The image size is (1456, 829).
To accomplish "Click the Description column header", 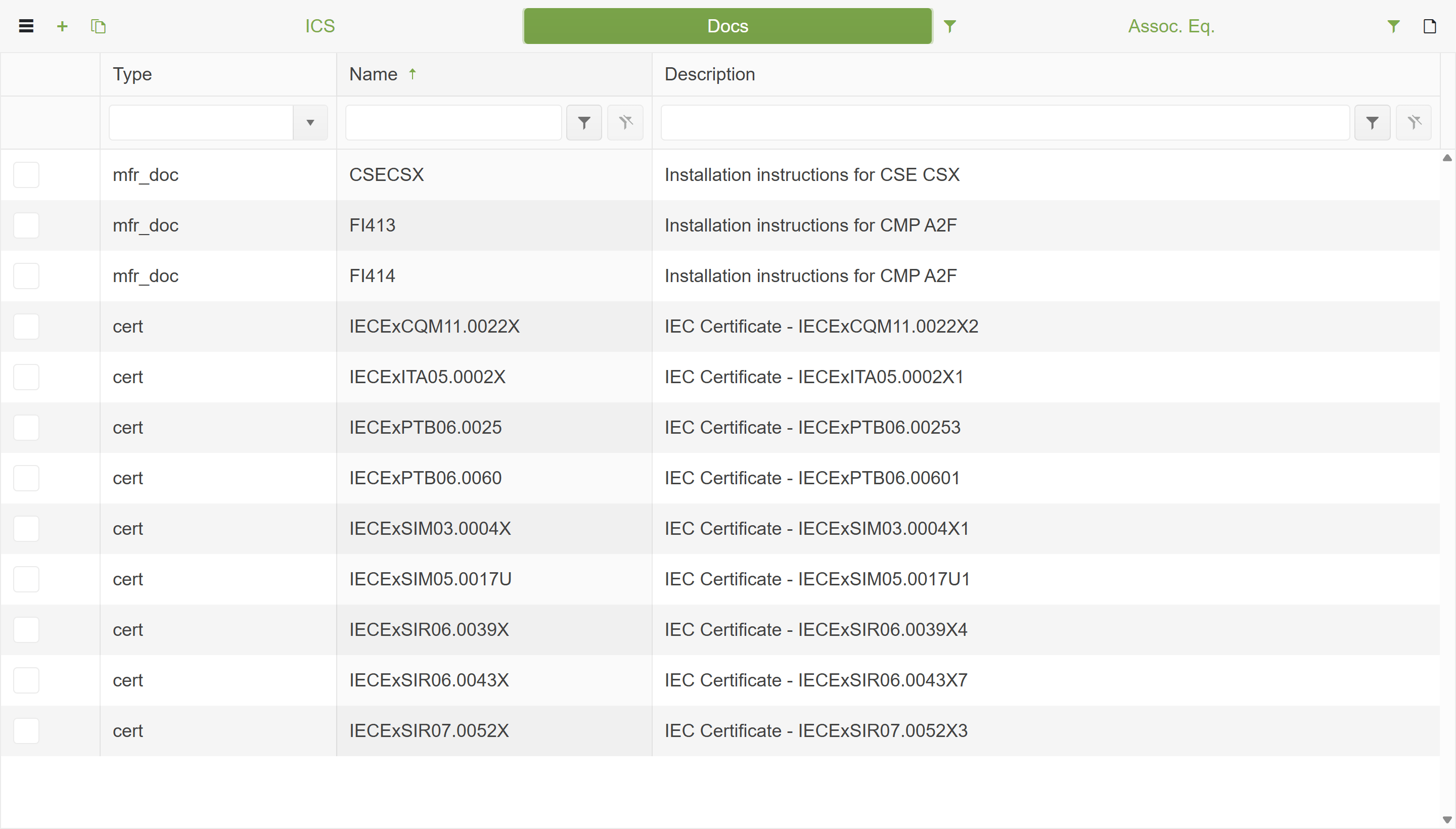I will pos(1046,74).
